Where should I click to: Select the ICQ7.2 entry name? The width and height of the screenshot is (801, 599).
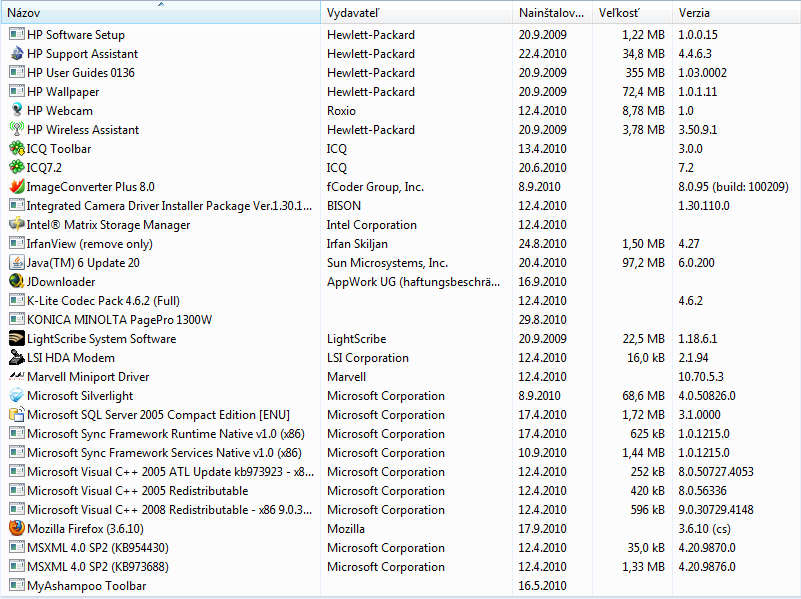point(44,167)
